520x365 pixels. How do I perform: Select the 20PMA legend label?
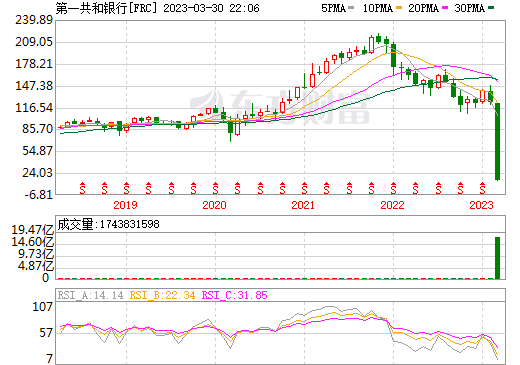423,8
